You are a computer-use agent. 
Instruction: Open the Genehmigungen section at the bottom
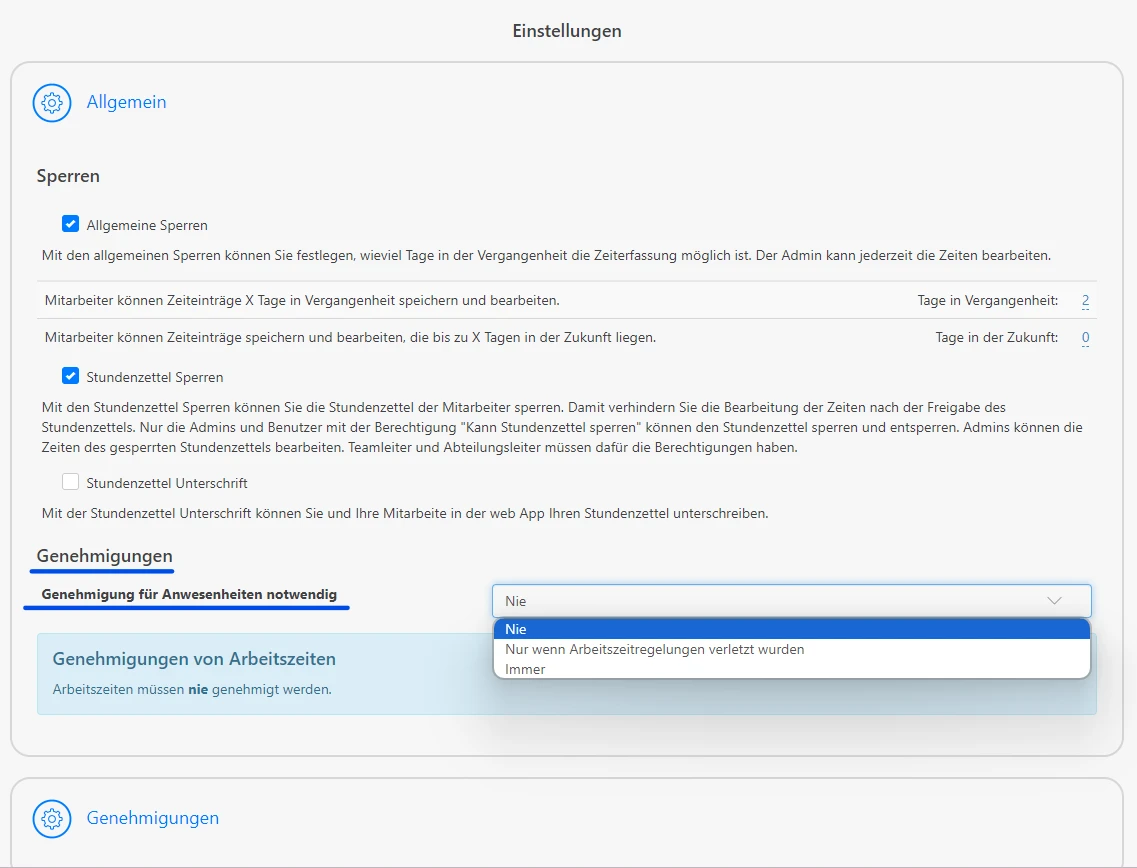[x=152, y=818]
